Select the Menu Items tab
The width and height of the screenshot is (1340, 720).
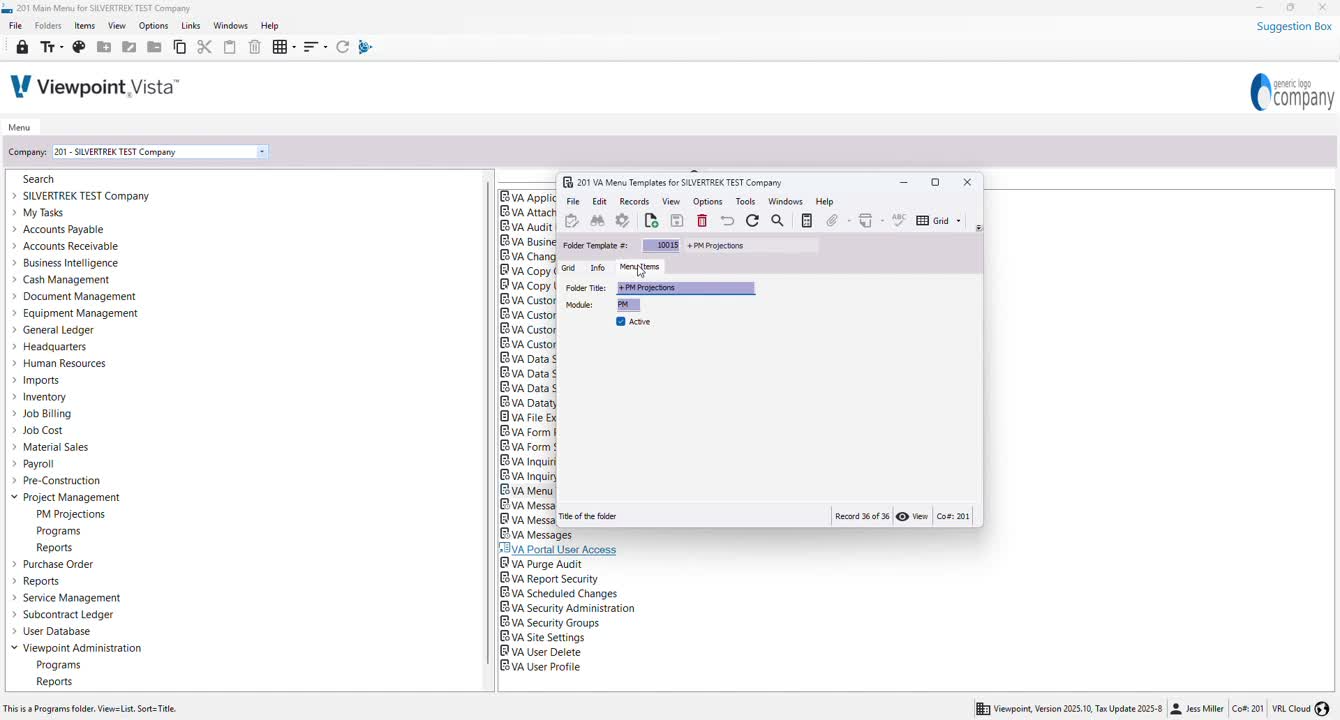coord(639,267)
